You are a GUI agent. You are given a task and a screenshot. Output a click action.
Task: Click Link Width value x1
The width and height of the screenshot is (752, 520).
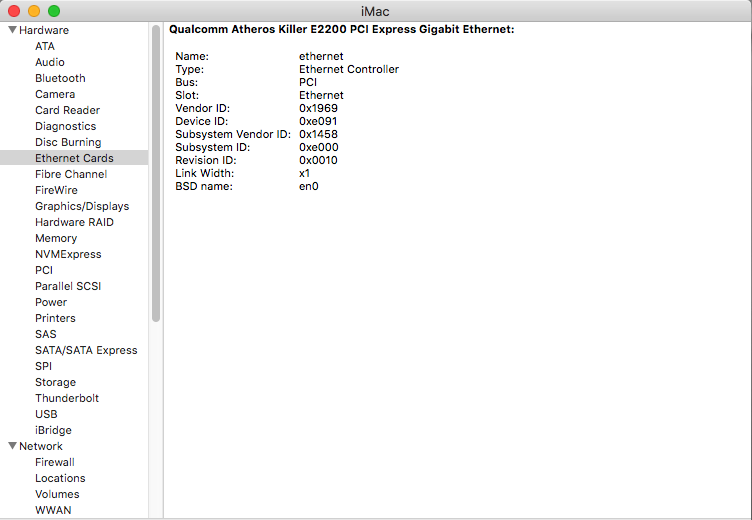pos(304,173)
